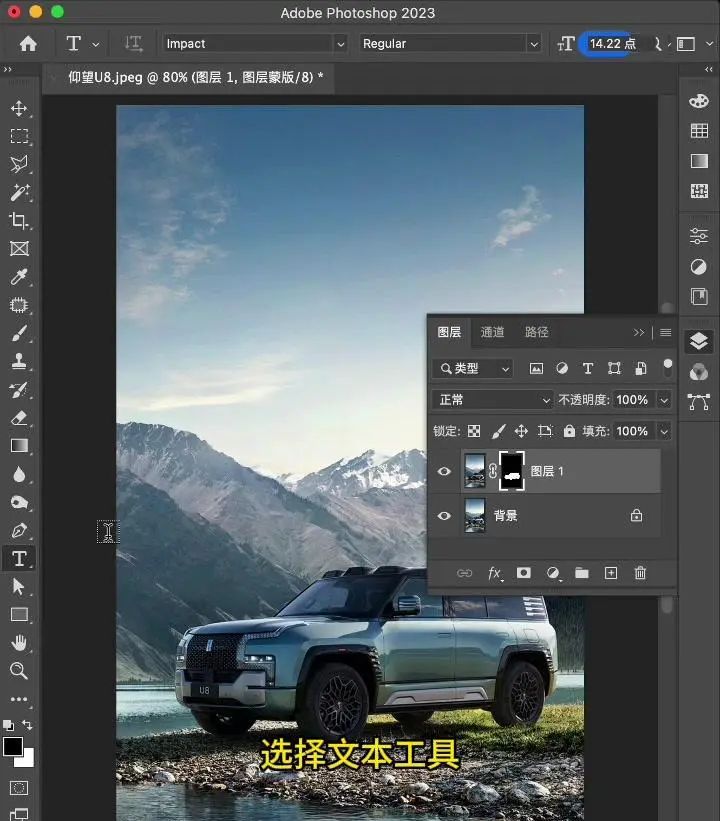The height and width of the screenshot is (821, 720).
Task: Open the 不透明度 opacity dropdown arrow
Action: tap(664, 401)
